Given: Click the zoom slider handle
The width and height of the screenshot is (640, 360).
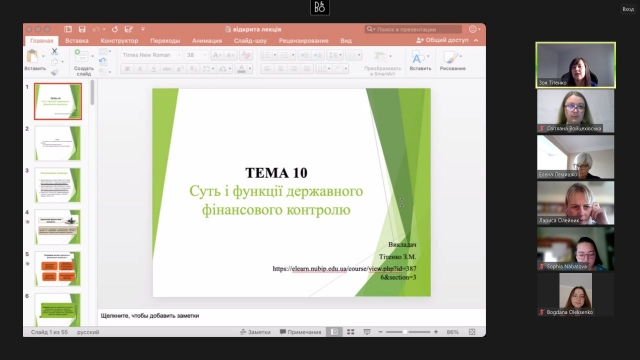Looking at the screenshot, I should pos(405,332).
